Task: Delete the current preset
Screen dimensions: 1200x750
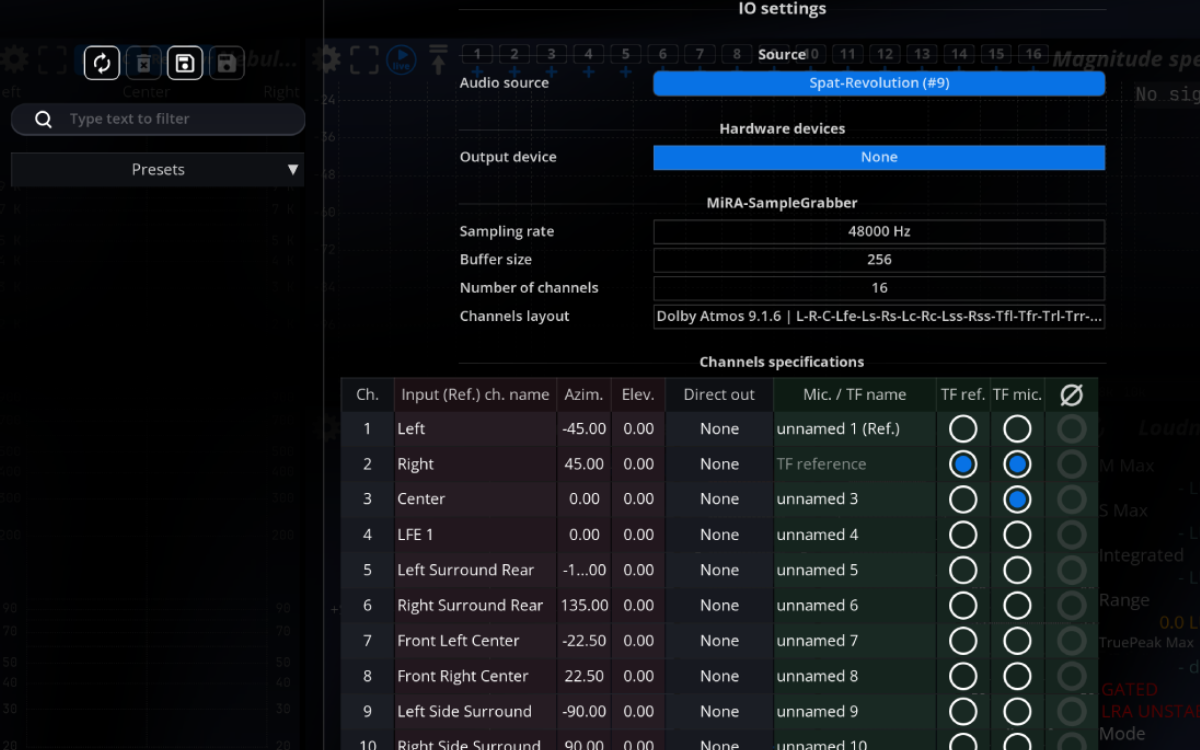Action: tap(143, 62)
